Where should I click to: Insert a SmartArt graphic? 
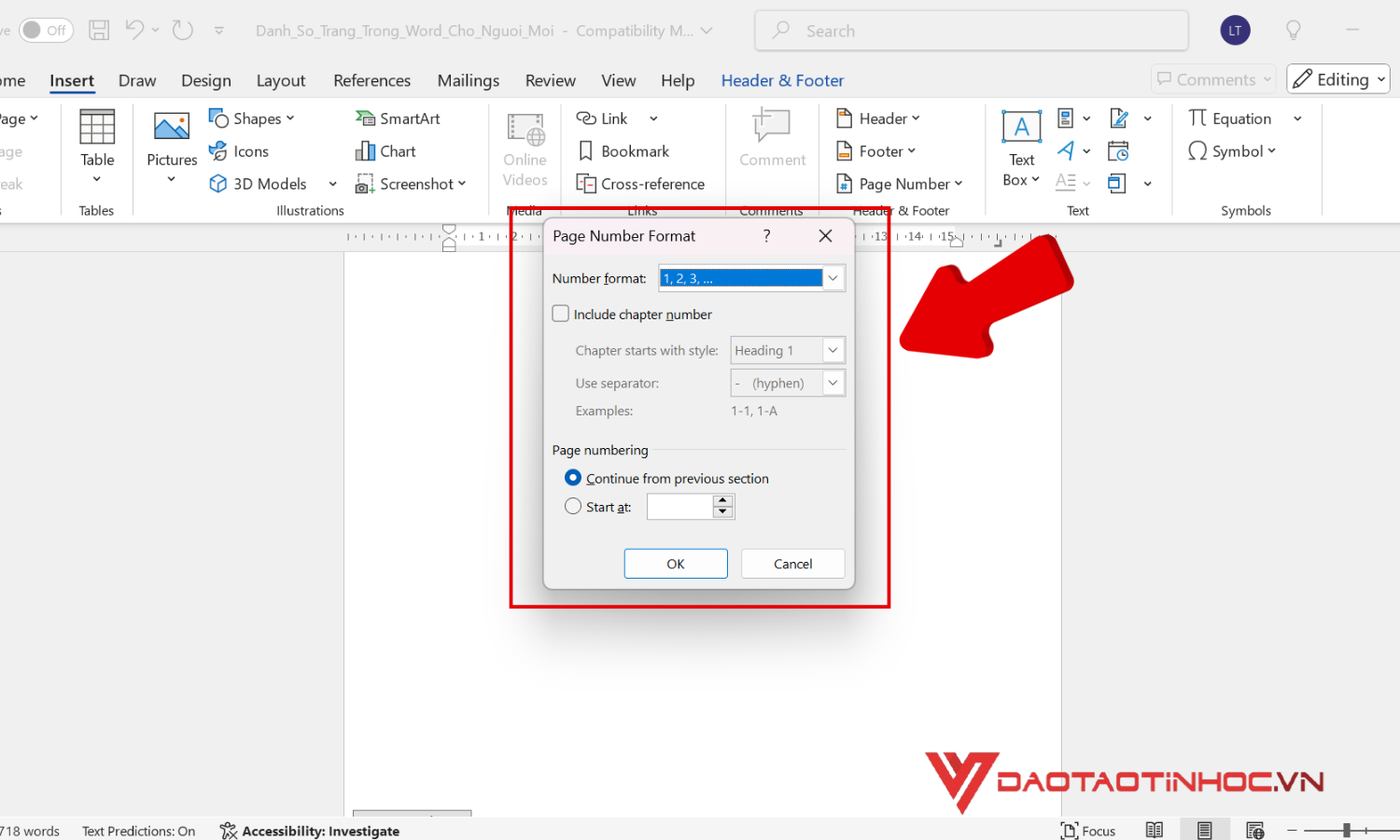[398, 119]
